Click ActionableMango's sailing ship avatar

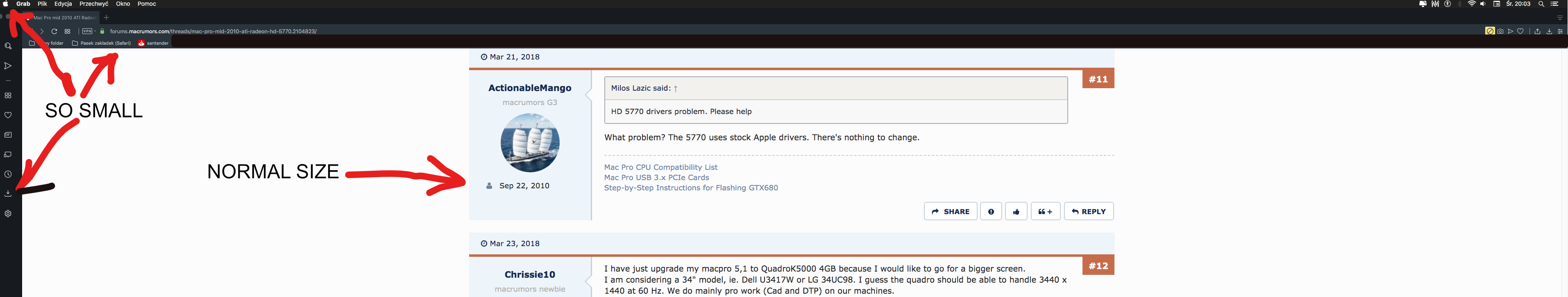pos(530,143)
